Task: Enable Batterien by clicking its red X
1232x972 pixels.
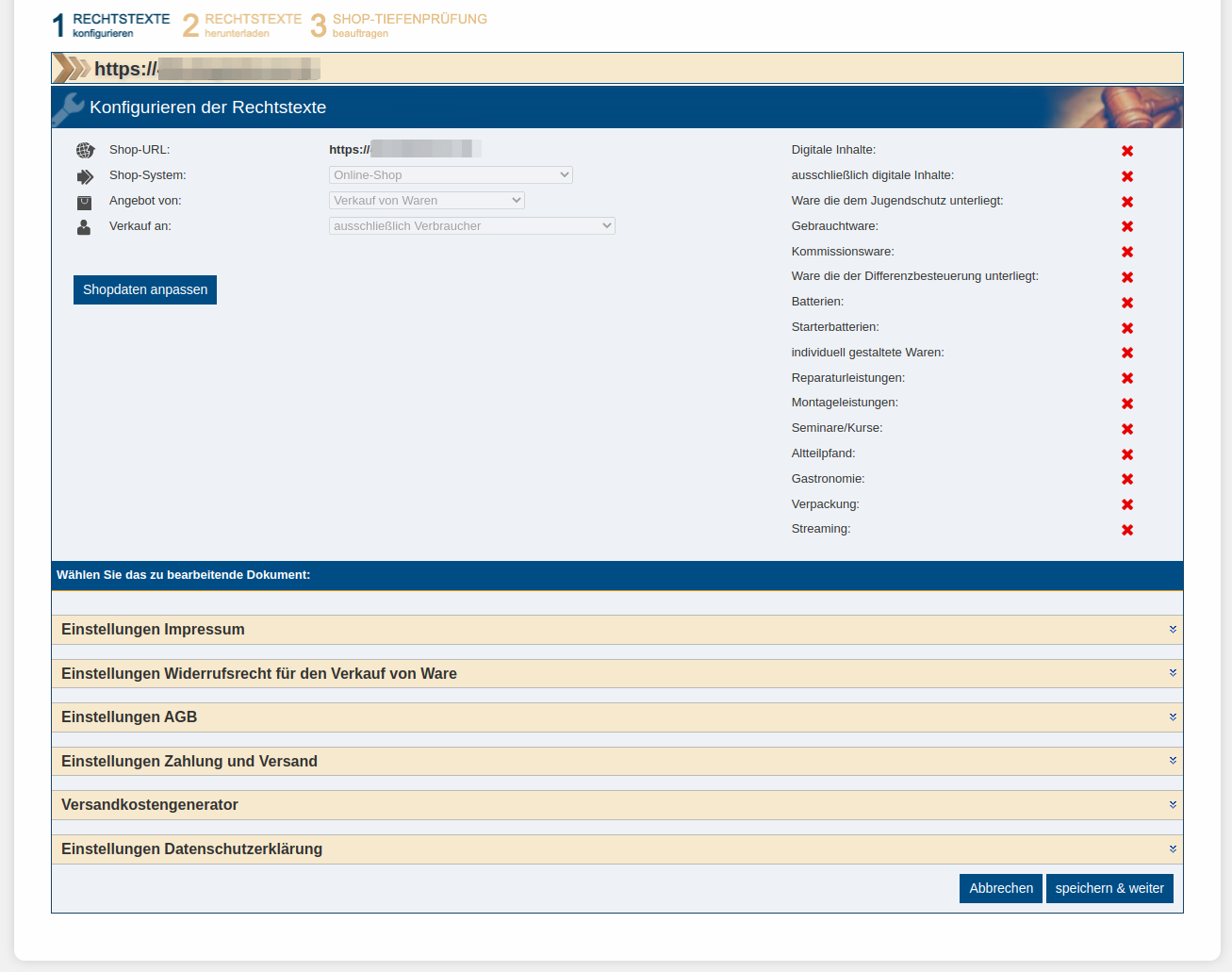Action: tap(1127, 302)
